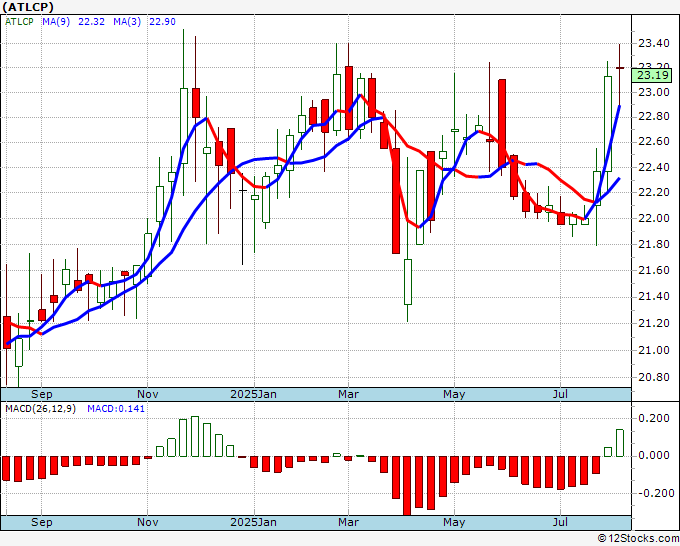680x546 pixels.
Task: Click the 21.40 price axis label
Action: tap(653, 297)
